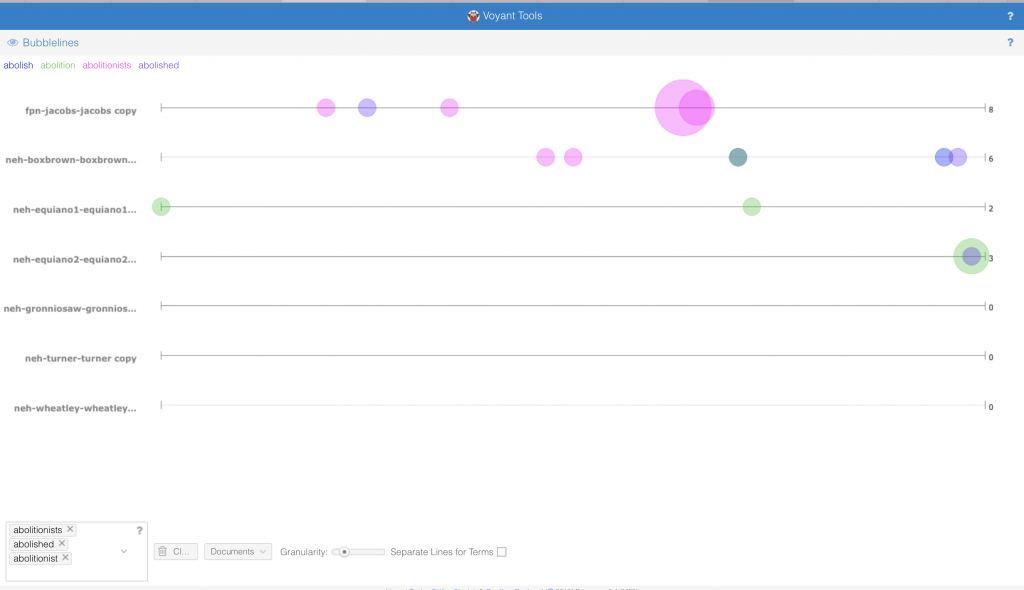The width and height of the screenshot is (1024, 590).
Task: Remove the 'abolitionists' term tag
Action: point(71,530)
